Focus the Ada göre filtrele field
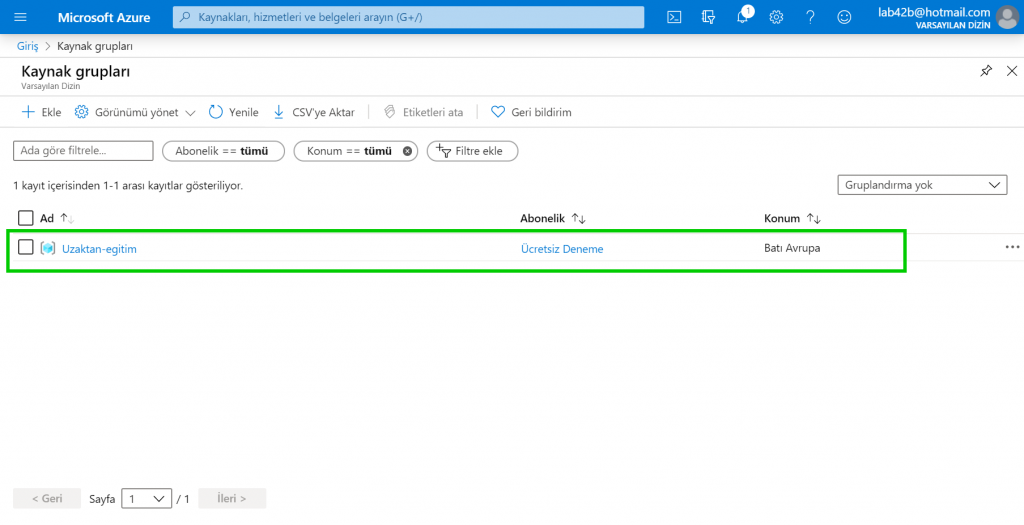1024x525 pixels. [x=83, y=151]
